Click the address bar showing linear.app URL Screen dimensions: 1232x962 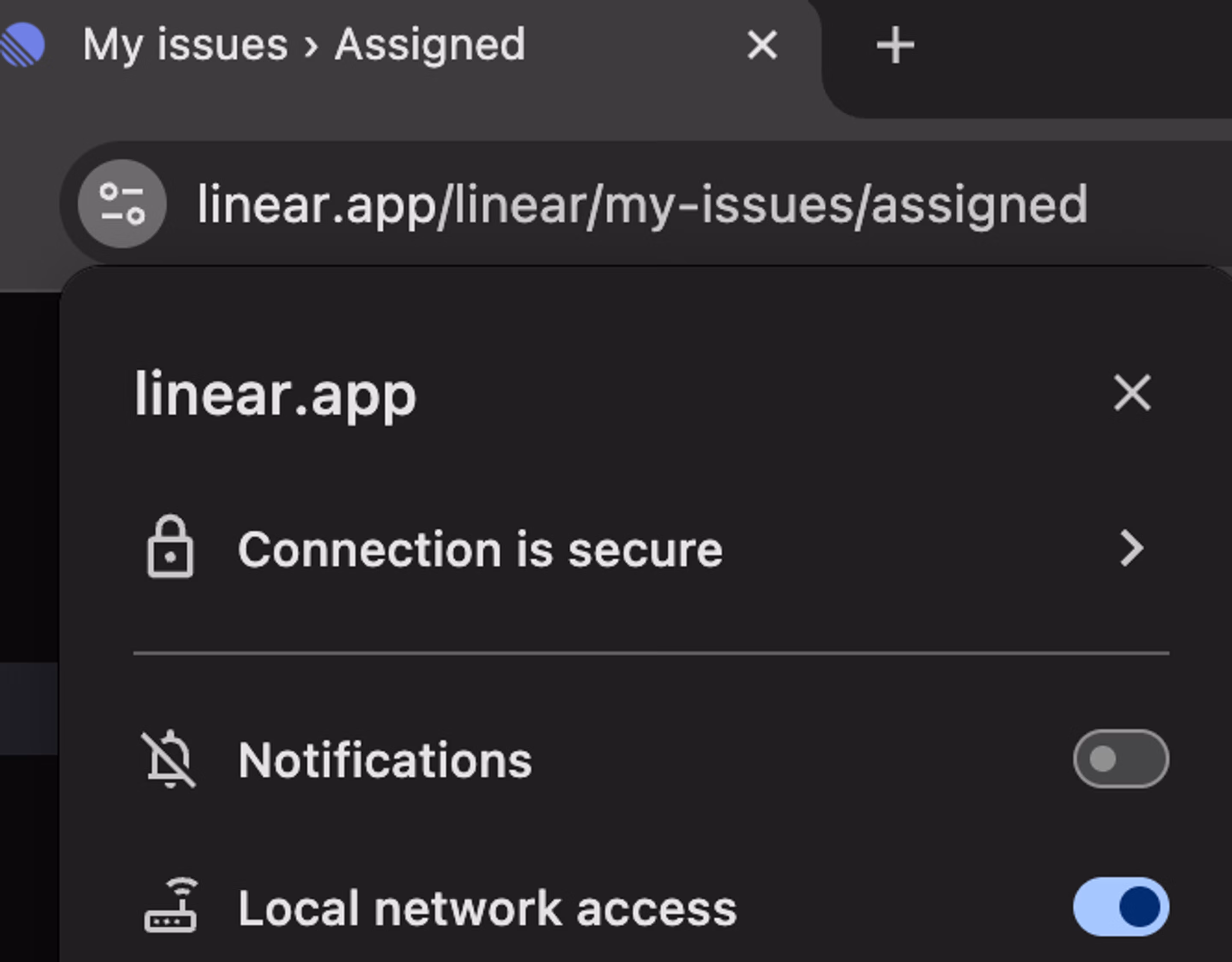tap(643, 206)
